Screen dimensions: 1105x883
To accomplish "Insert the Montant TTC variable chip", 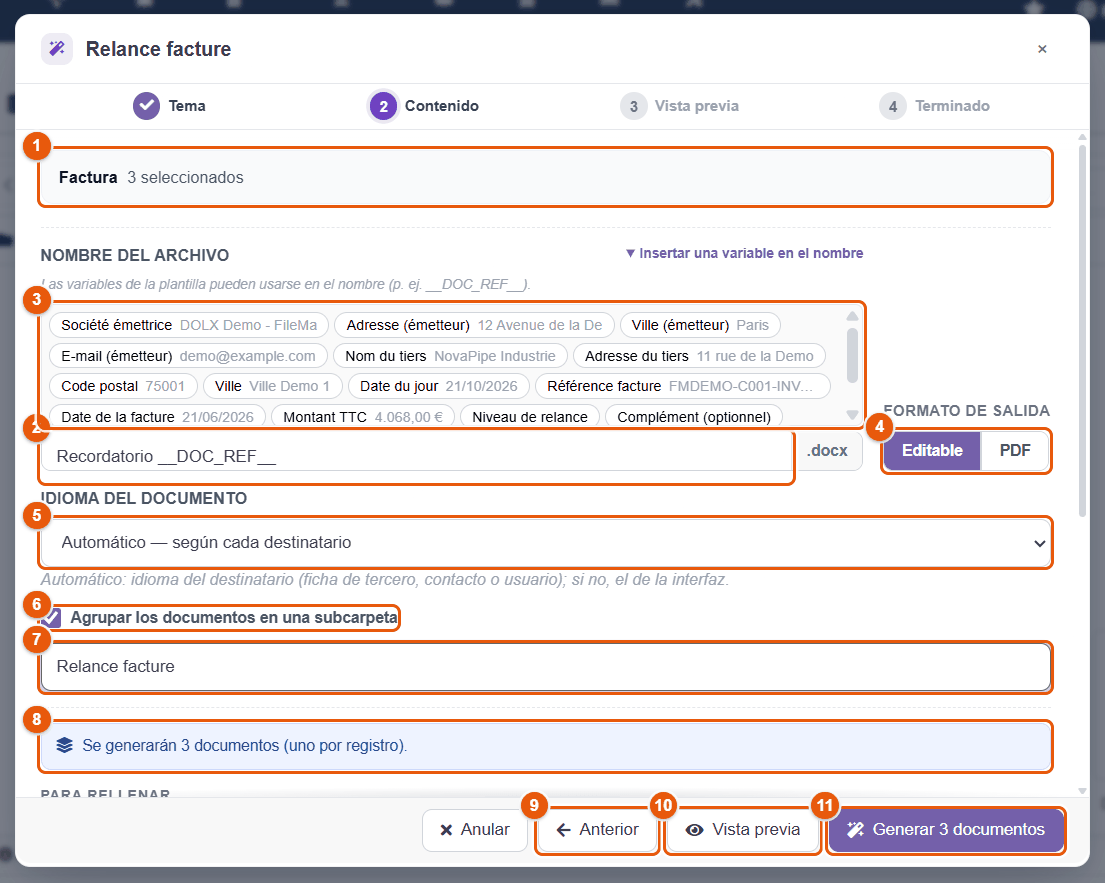I will (x=363, y=416).
